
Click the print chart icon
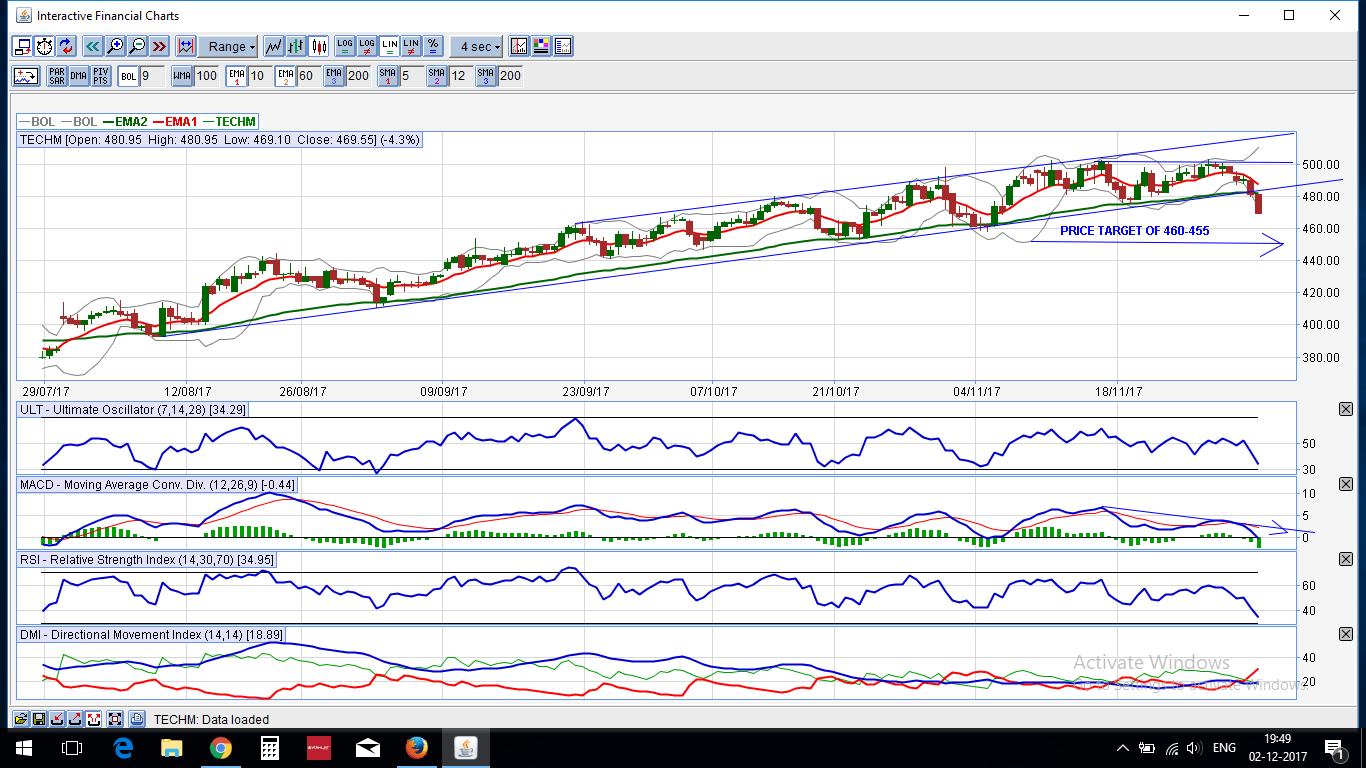pyautogui.click(x=137, y=719)
